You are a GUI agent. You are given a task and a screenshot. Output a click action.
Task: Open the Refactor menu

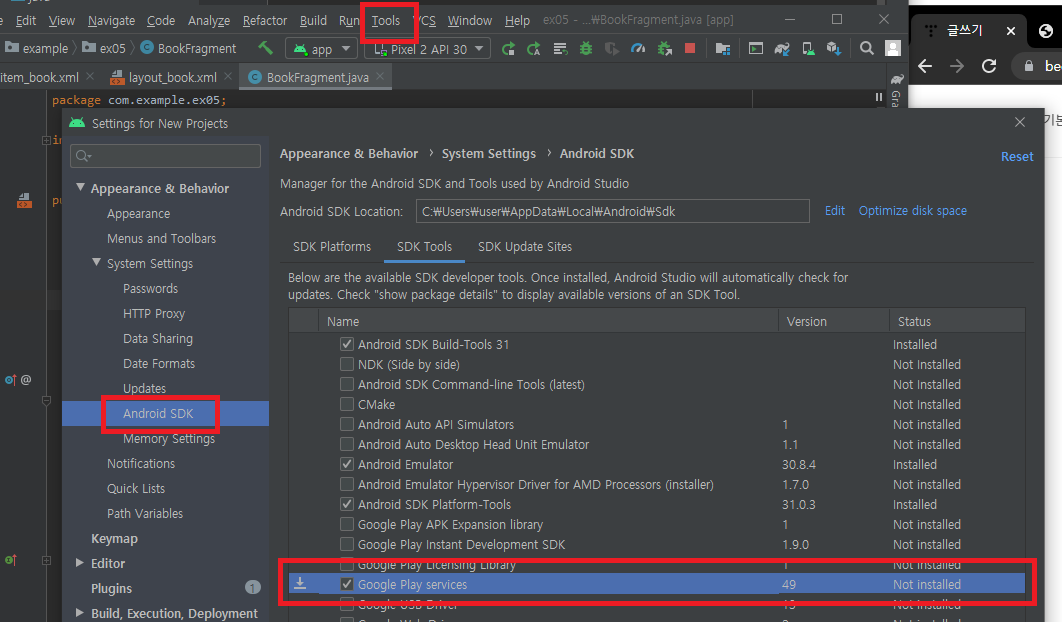[x=265, y=20]
